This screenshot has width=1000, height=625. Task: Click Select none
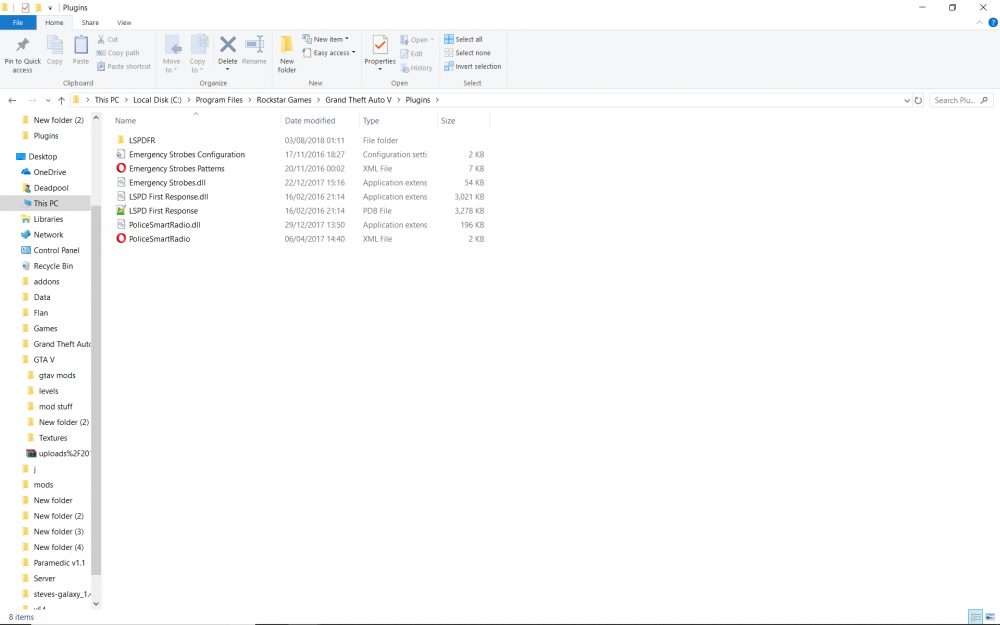point(467,53)
